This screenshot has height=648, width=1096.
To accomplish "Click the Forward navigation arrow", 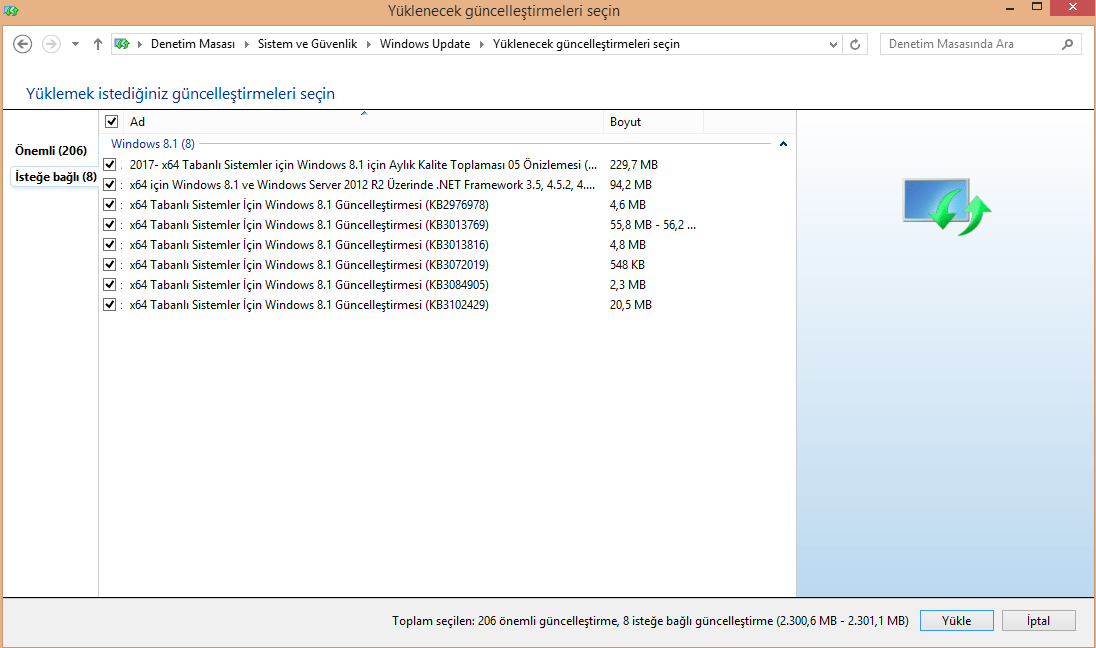I will [x=51, y=44].
